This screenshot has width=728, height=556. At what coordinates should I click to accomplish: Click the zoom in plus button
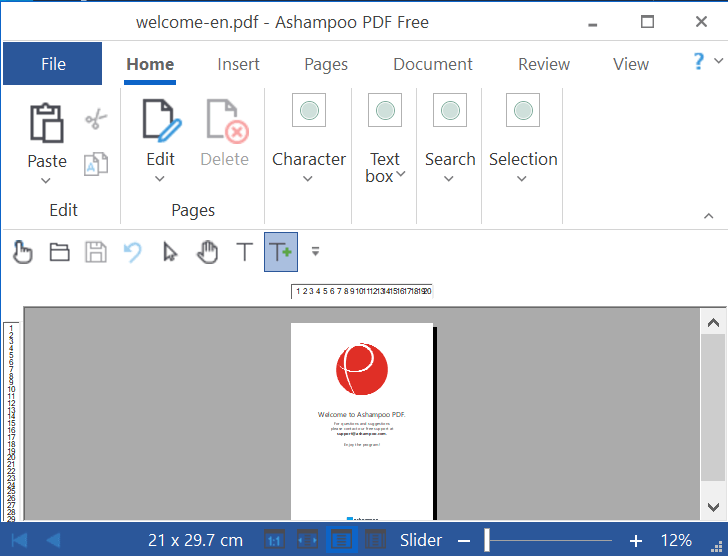636,541
